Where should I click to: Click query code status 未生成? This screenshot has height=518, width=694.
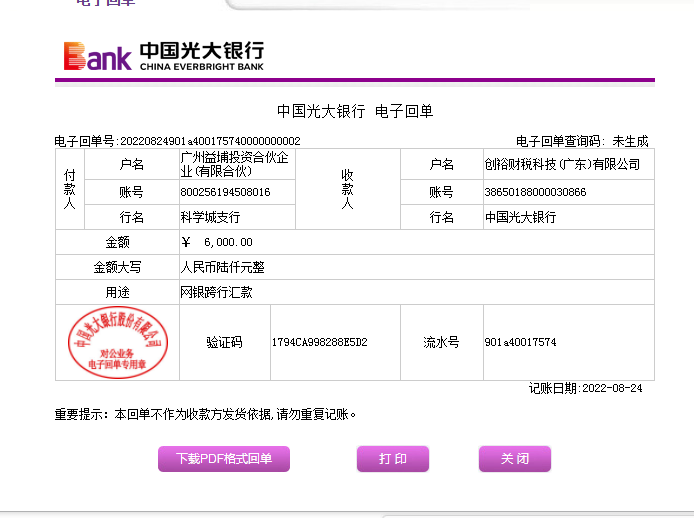pyautogui.click(x=630, y=141)
